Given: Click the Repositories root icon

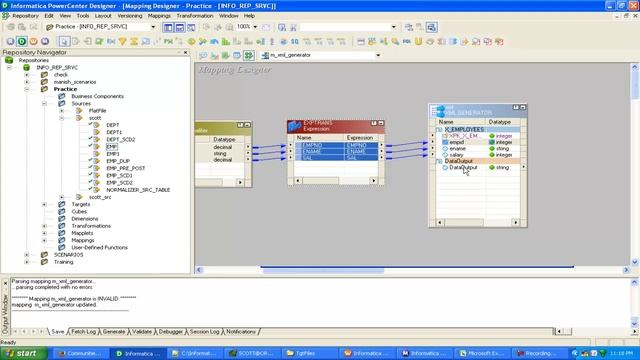Looking at the screenshot, I should pyautogui.click(x=9, y=60).
